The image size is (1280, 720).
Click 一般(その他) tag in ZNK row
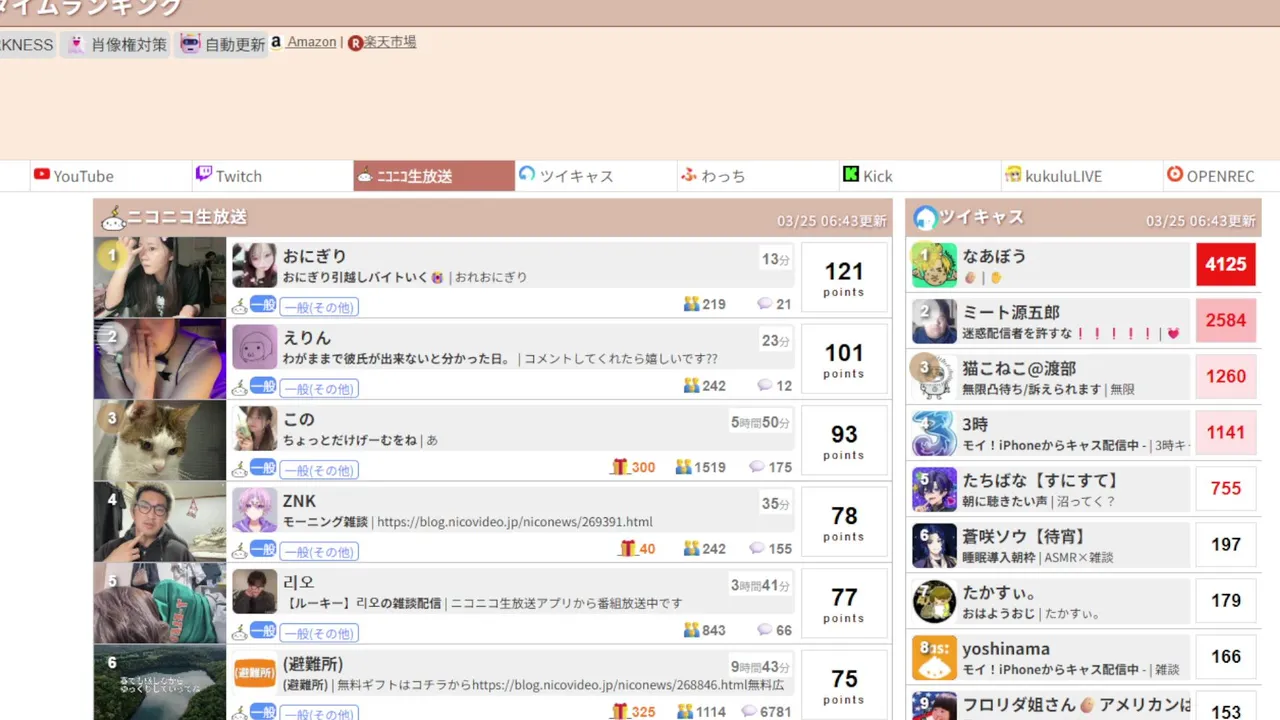319,551
